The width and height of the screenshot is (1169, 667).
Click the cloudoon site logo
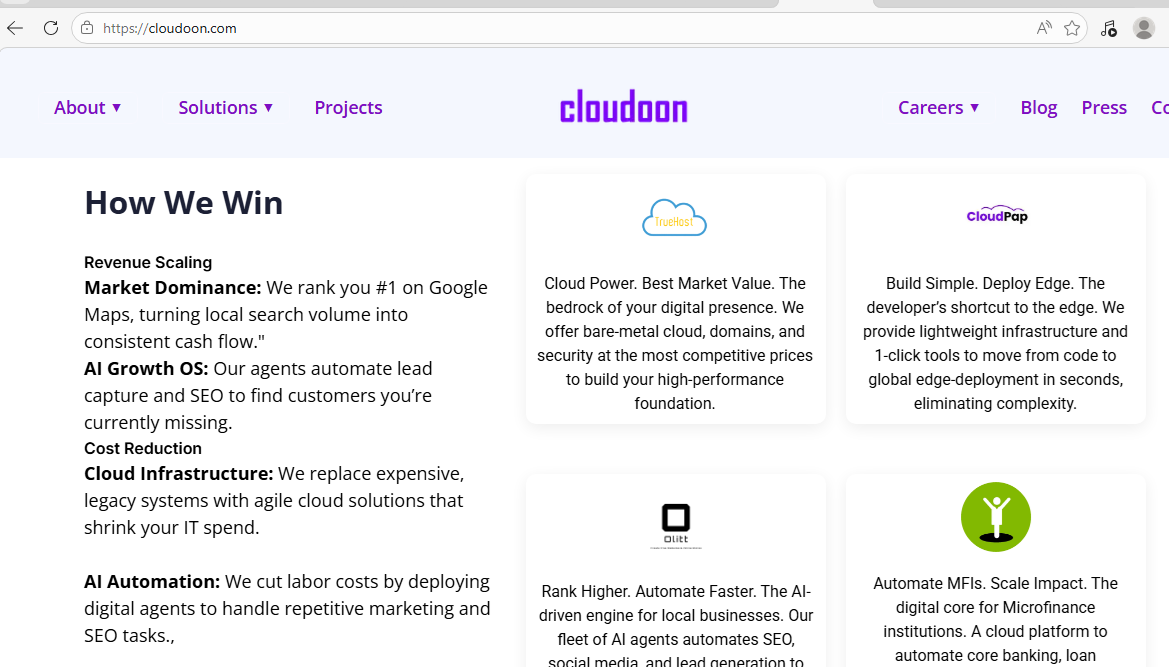pos(624,107)
